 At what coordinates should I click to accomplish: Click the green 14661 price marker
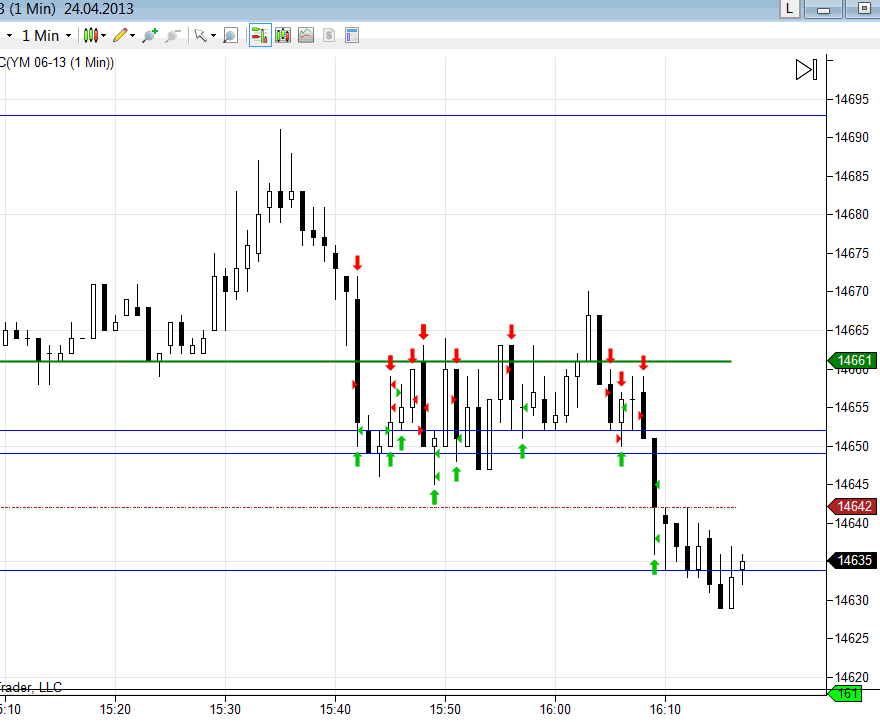tap(852, 360)
